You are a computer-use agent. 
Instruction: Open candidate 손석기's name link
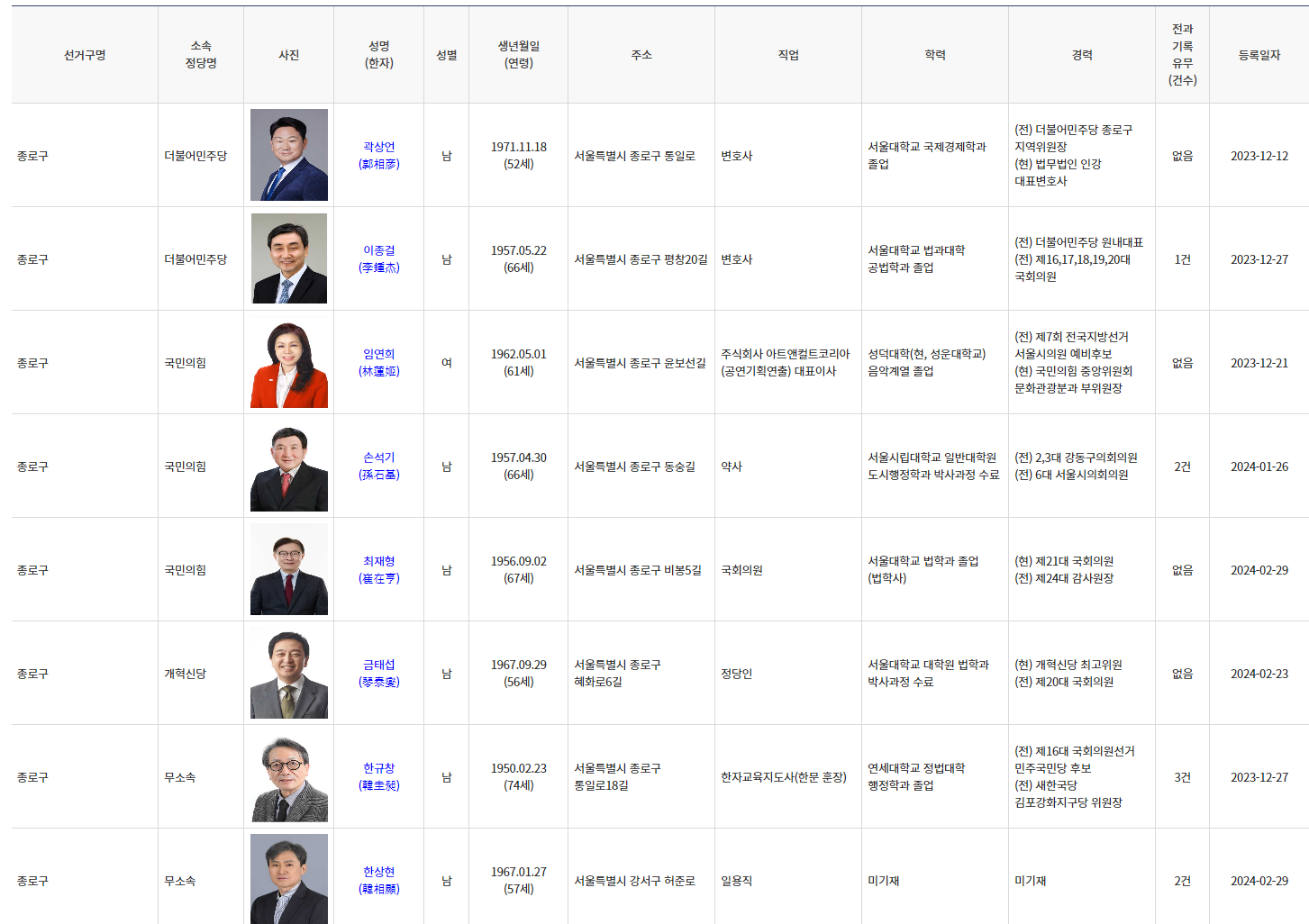(x=378, y=466)
